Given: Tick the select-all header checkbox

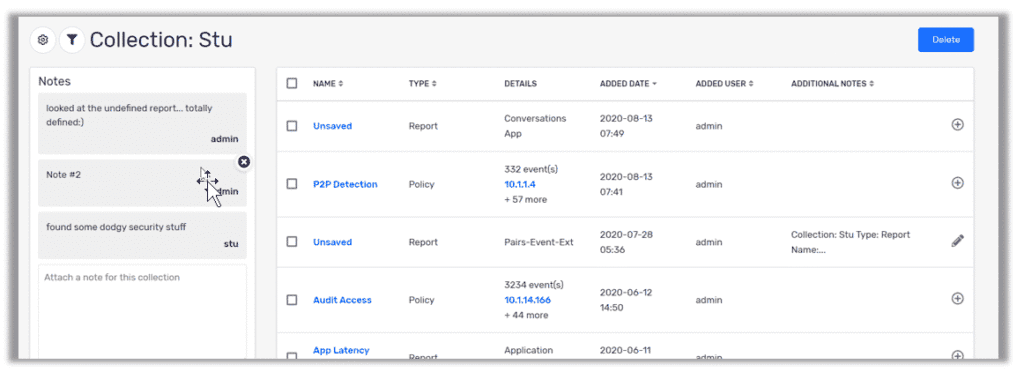Looking at the screenshot, I should [x=292, y=83].
